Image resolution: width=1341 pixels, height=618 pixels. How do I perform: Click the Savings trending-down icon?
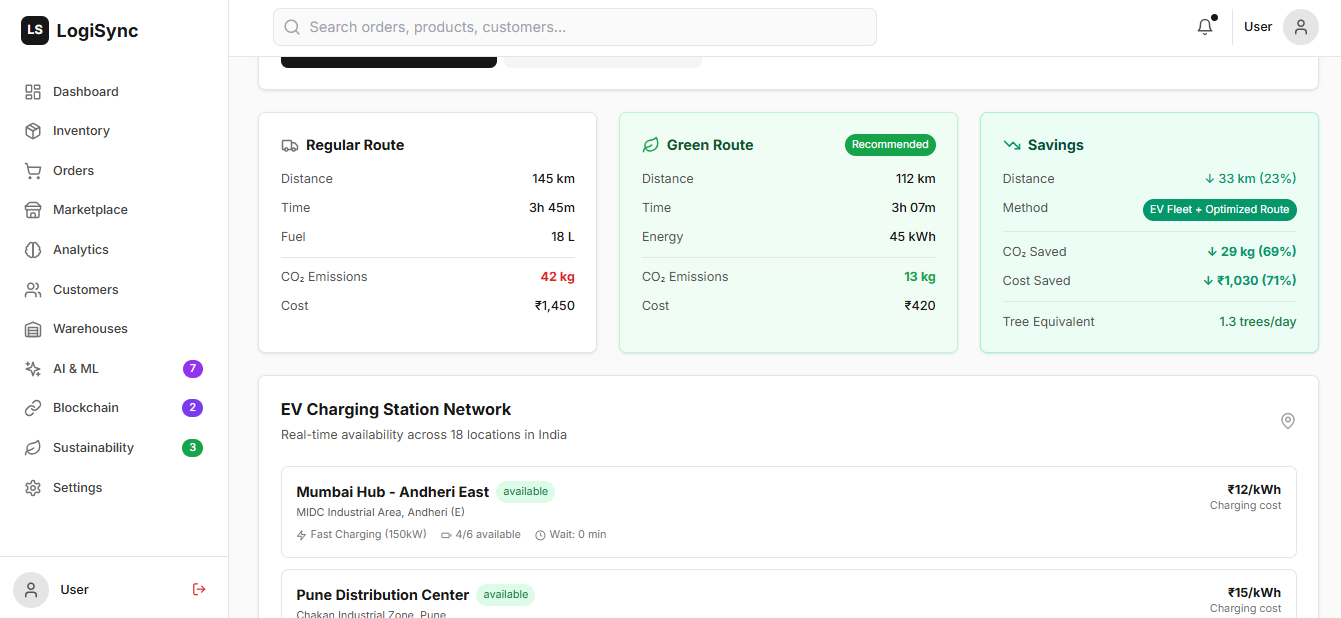1012,145
